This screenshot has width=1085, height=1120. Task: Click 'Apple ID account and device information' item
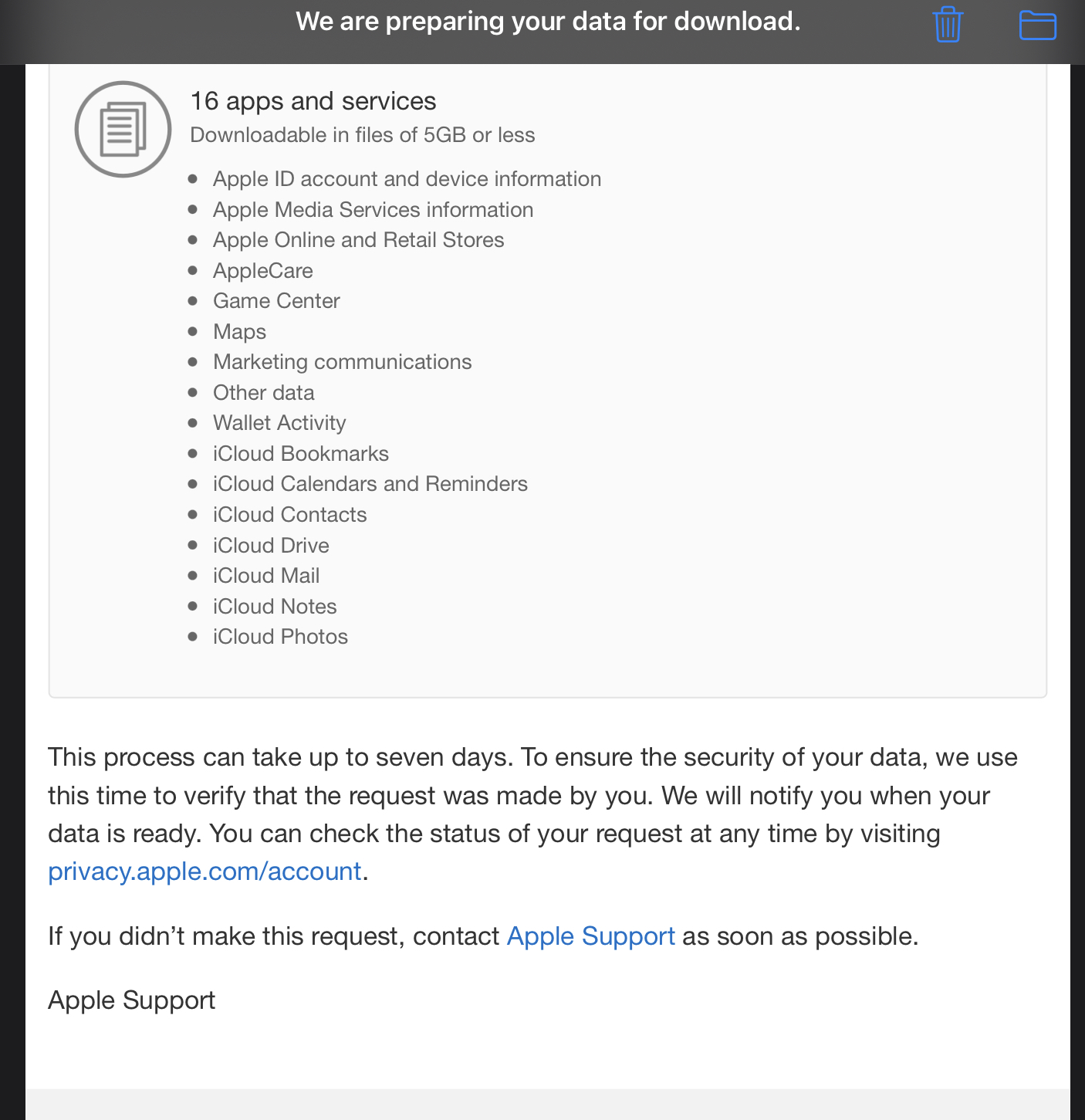tap(407, 179)
